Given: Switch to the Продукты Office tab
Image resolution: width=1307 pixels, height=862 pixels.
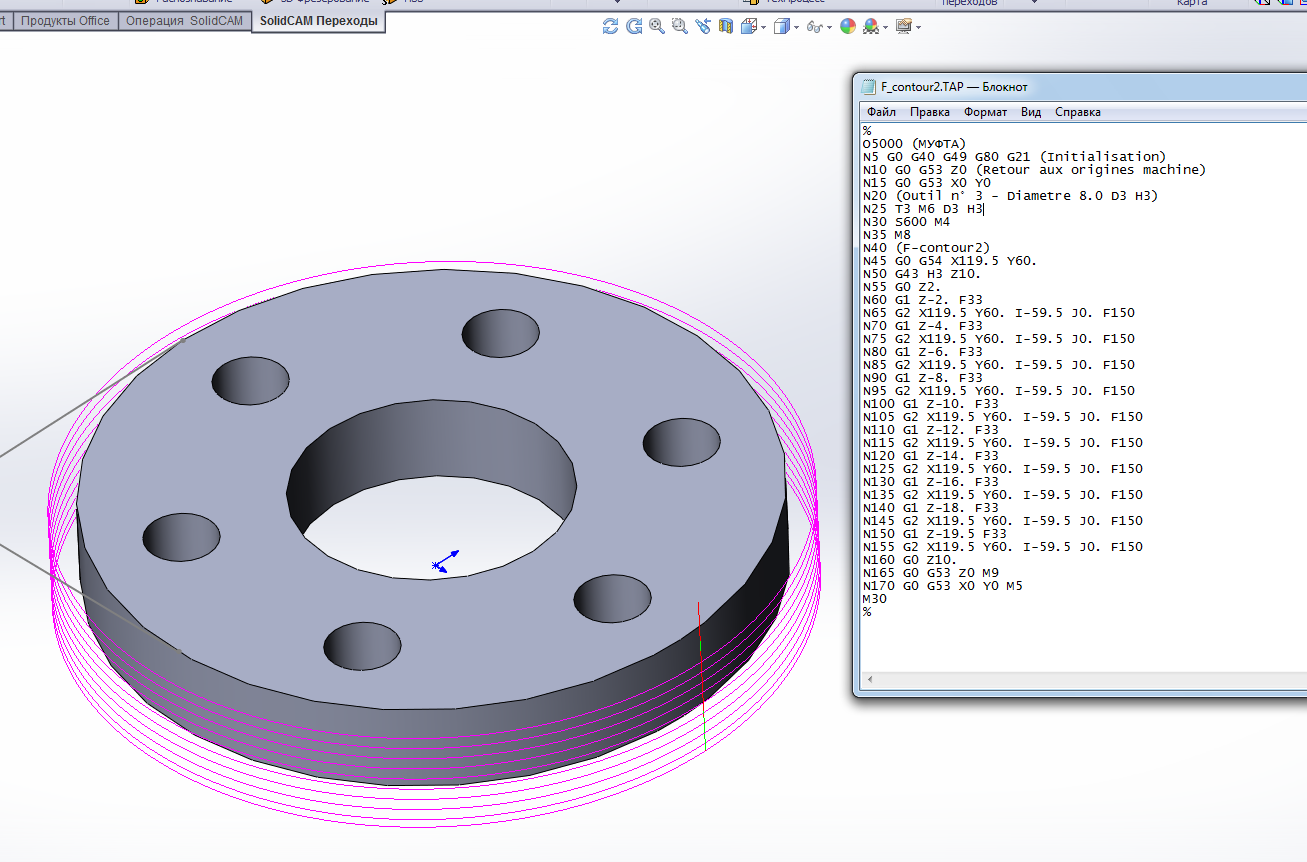Looking at the screenshot, I should point(65,21).
